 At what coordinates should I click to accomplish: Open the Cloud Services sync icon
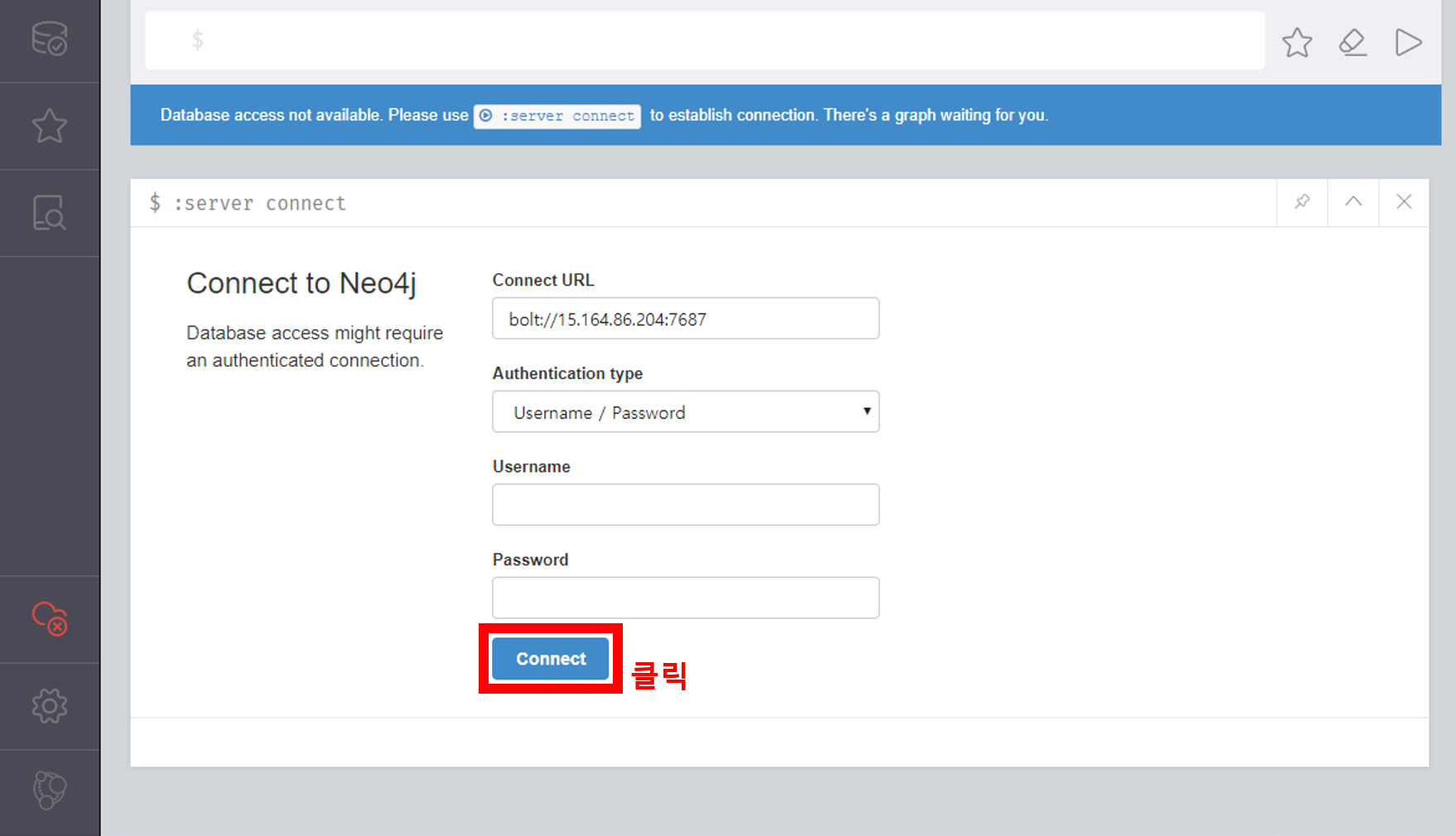pyautogui.click(x=50, y=618)
